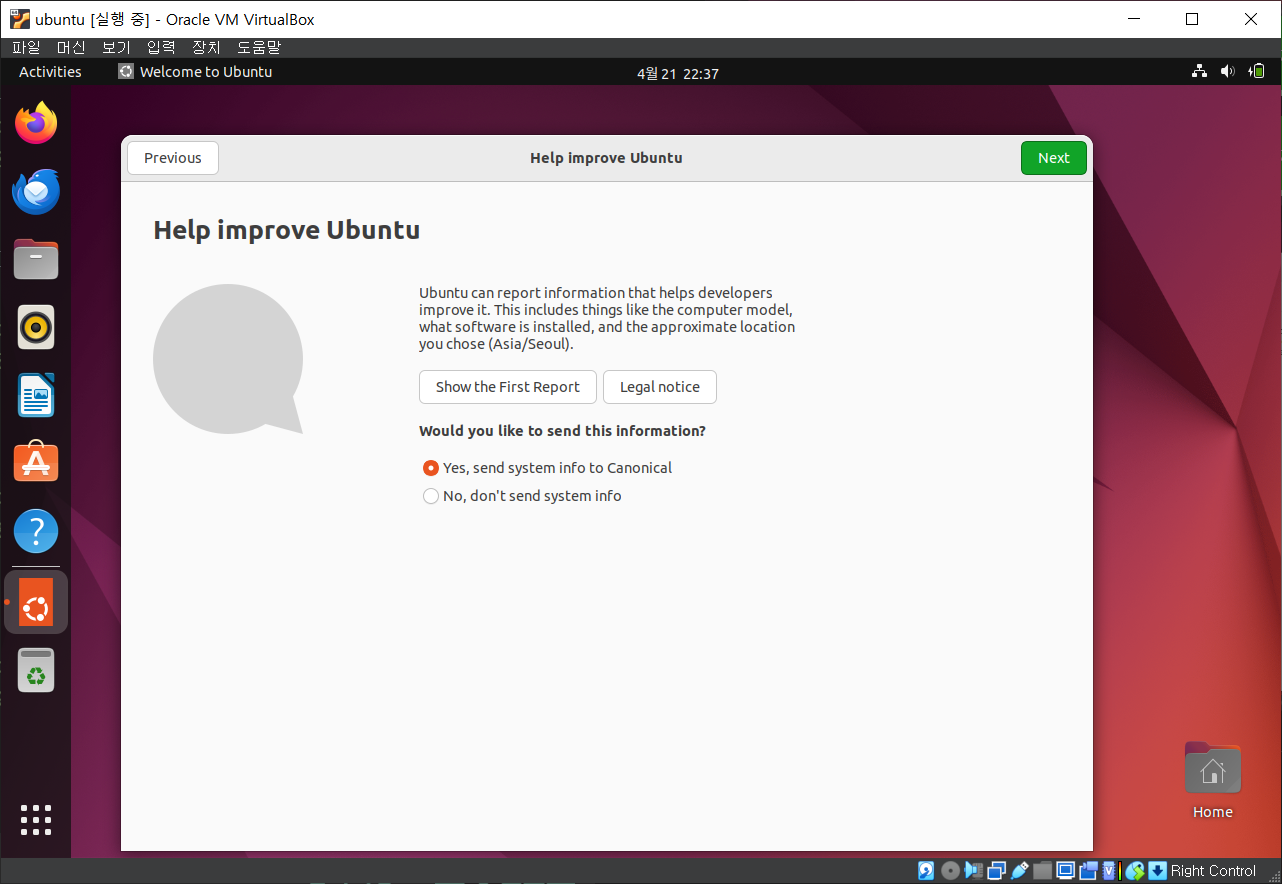
Task: Select No, don't send system info
Action: [x=522, y=496]
